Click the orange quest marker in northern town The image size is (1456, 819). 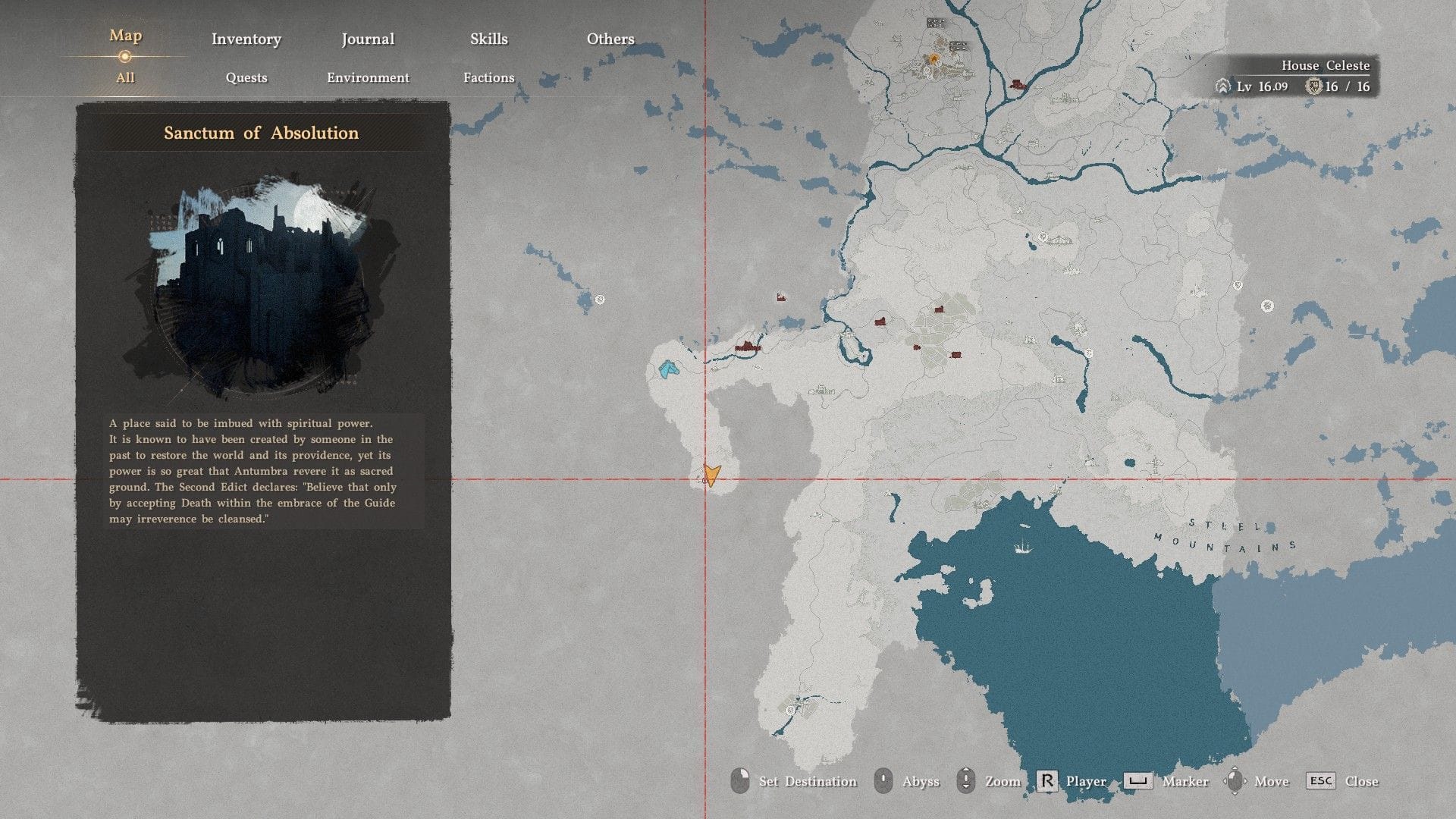[x=934, y=58]
